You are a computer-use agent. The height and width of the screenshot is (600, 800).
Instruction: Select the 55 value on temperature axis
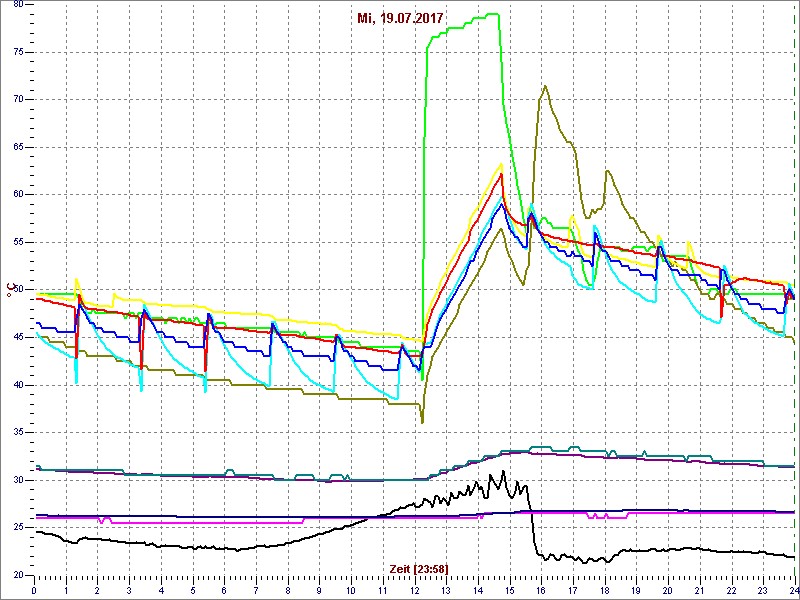[x=16, y=242]
